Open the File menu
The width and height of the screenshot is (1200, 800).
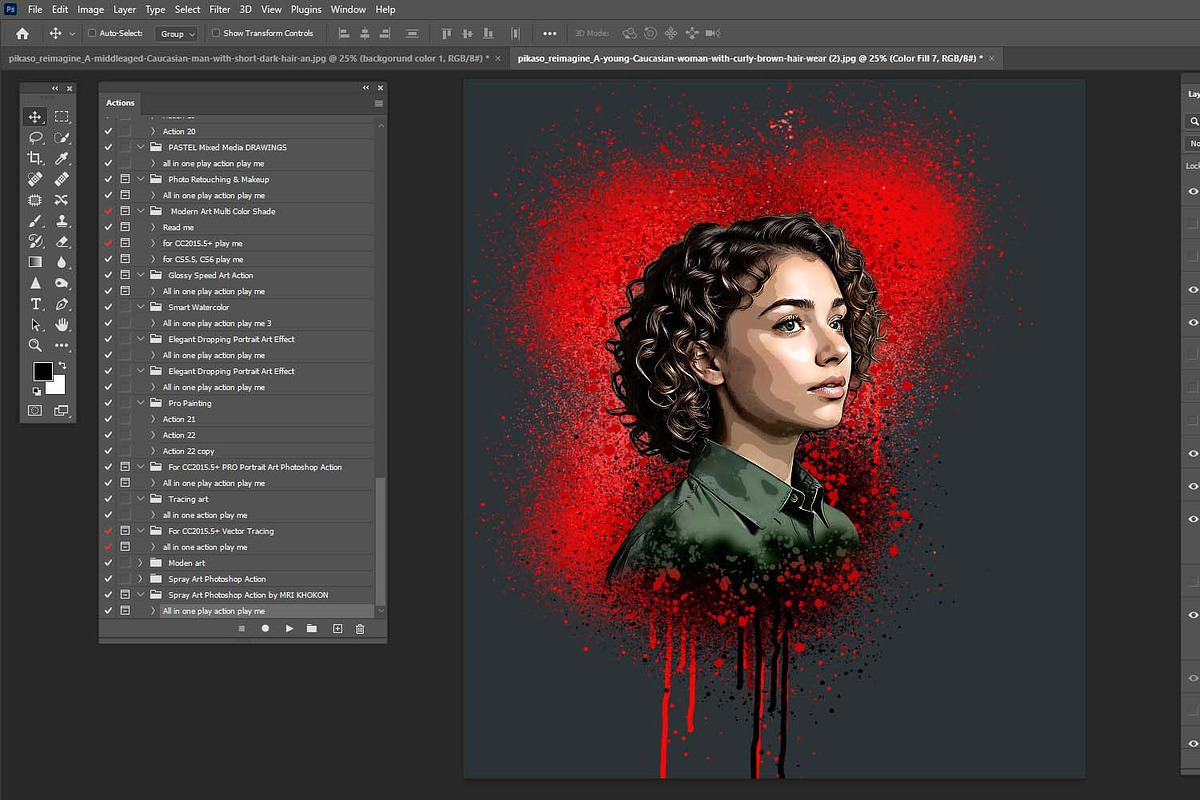click(x=35, y=9)
